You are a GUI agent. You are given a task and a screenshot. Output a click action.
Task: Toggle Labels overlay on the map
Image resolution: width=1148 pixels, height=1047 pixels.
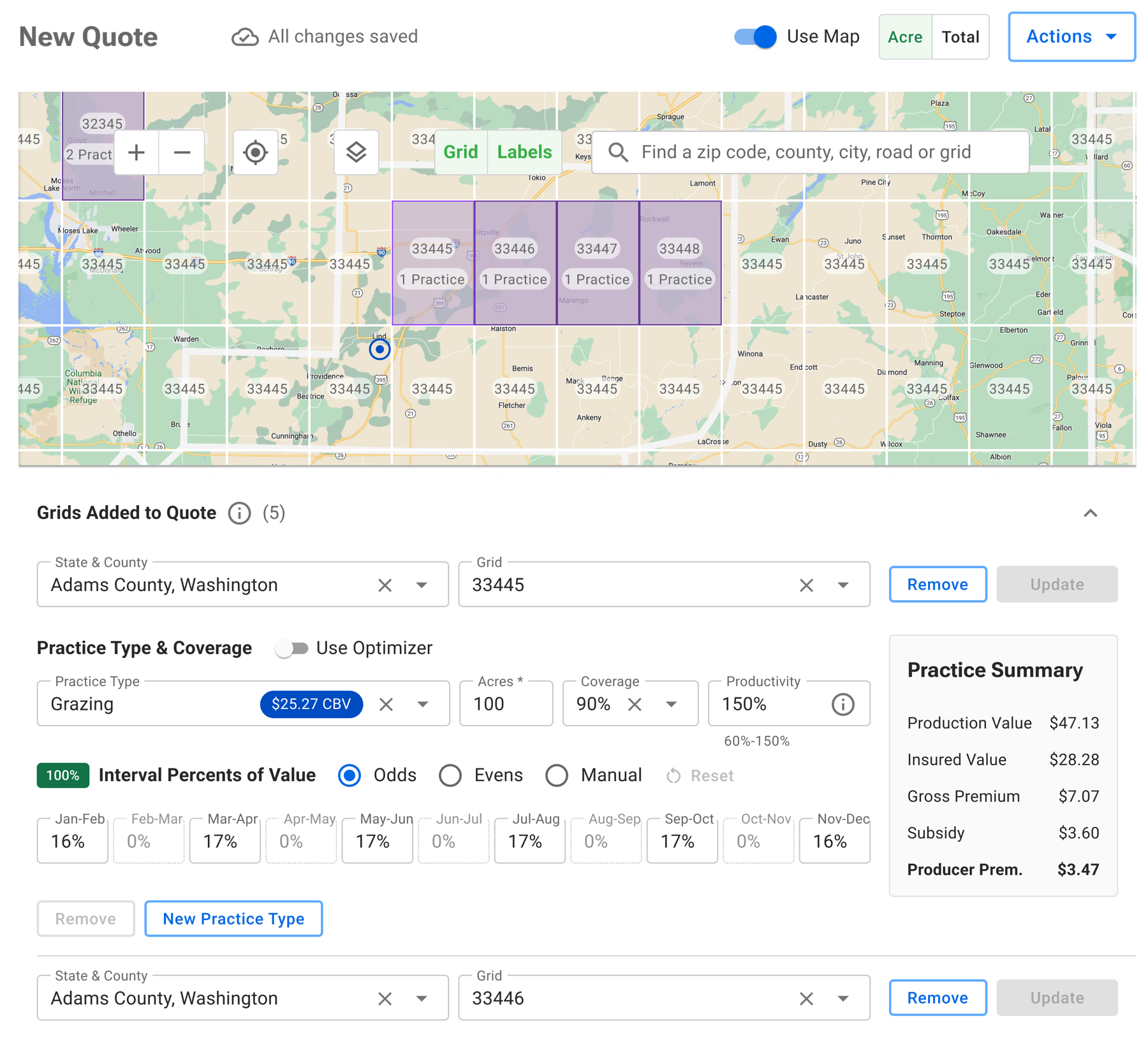[524, 152]
